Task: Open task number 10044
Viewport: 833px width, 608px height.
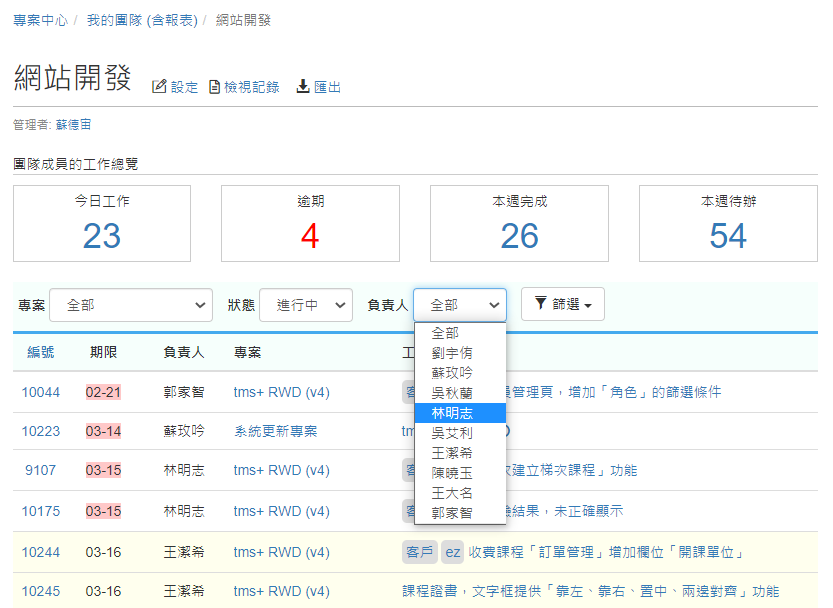Action: click(x=41, y=392)
